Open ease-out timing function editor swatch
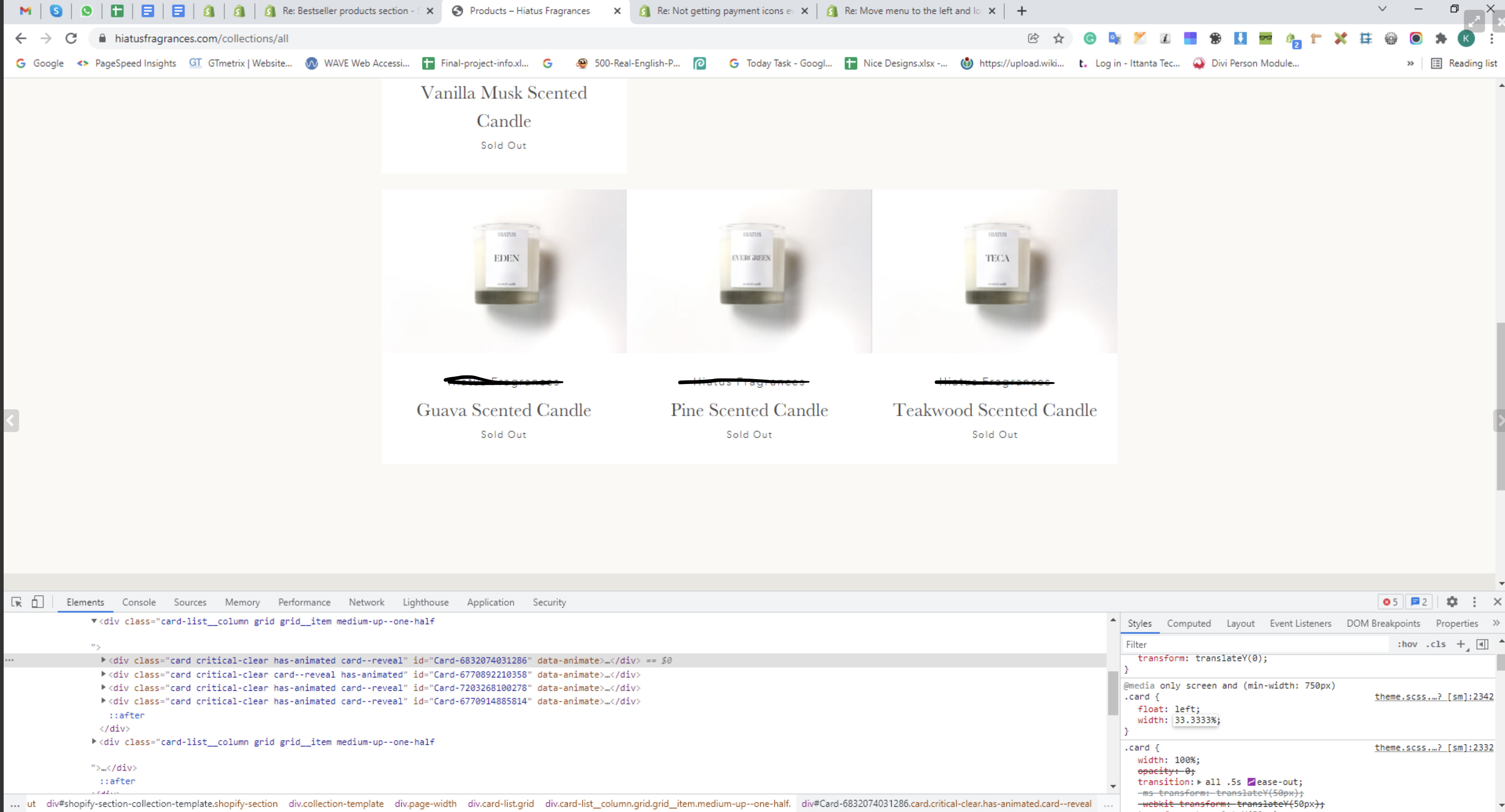The height and width of the screenshot is (812, 1505). [x=1251, y=781]
